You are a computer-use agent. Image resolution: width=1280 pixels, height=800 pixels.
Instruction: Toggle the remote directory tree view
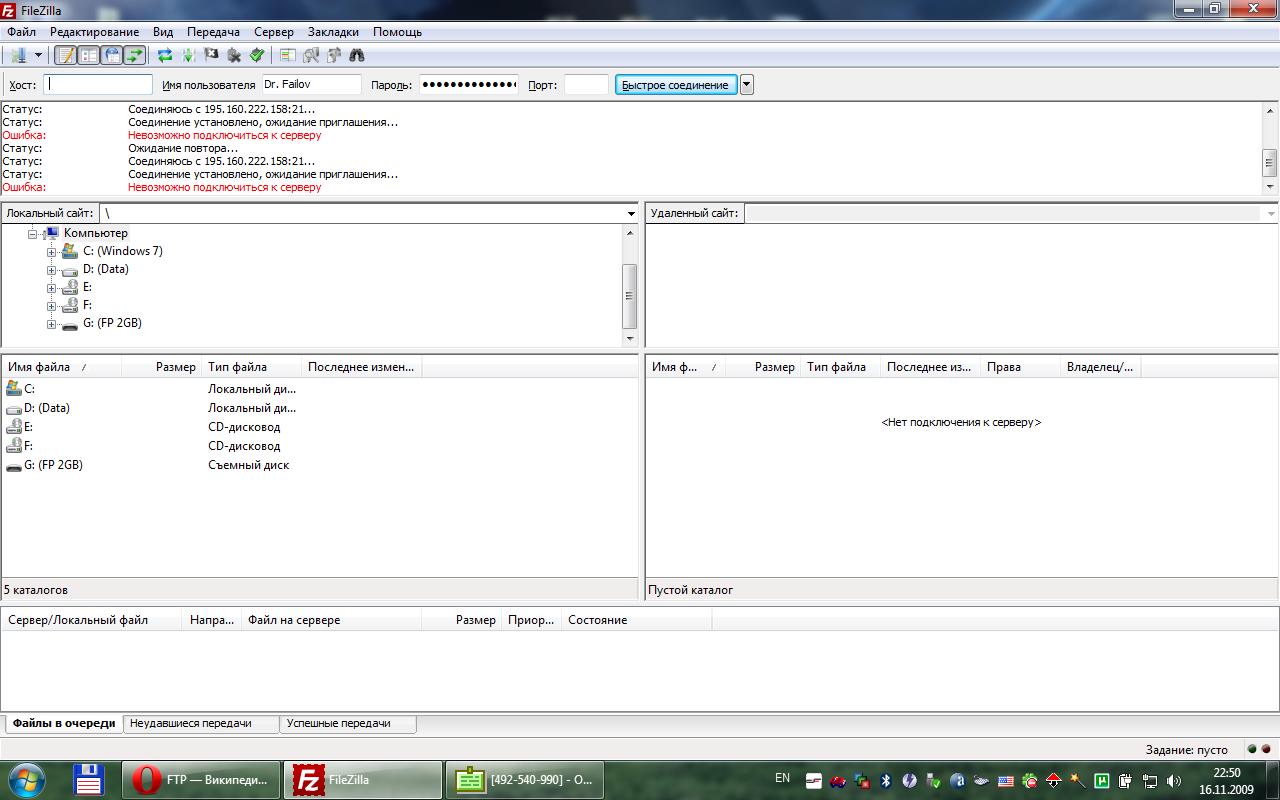click(x=112, y=56)
